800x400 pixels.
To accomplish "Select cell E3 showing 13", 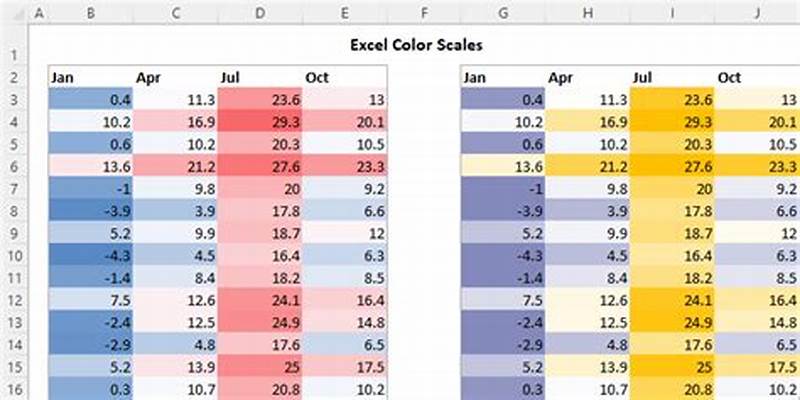I will [x=345, y=99].
